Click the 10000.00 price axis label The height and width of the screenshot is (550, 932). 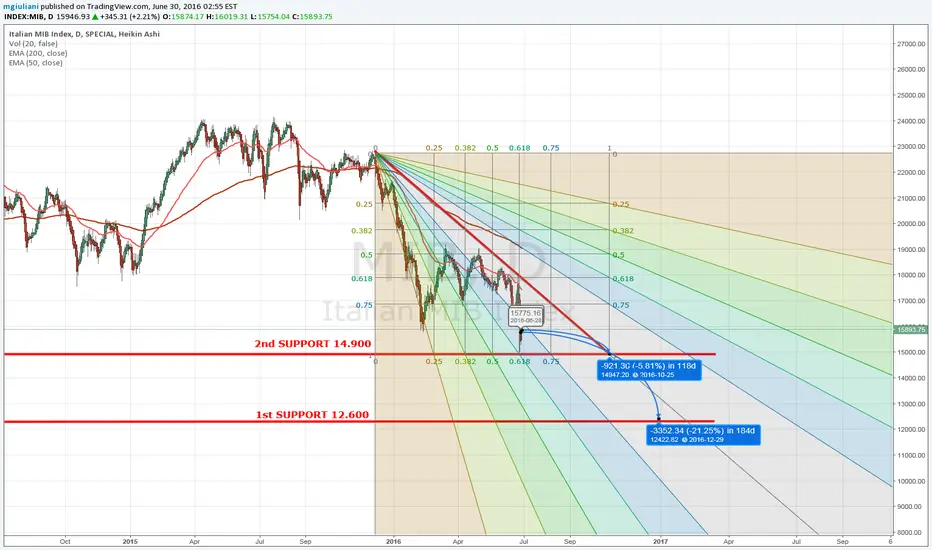click(x=910, y=481)
